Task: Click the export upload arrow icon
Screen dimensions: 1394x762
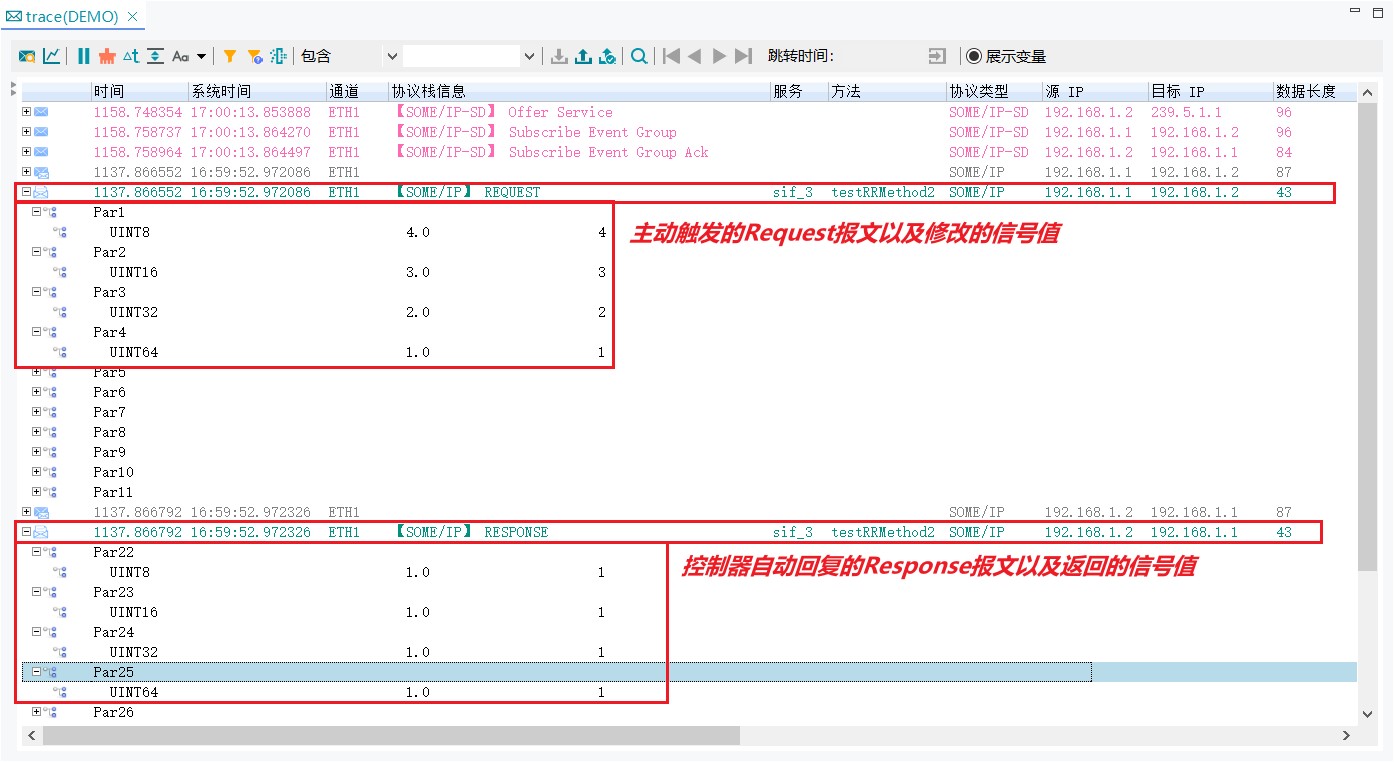Action: (x=584, y=57)
